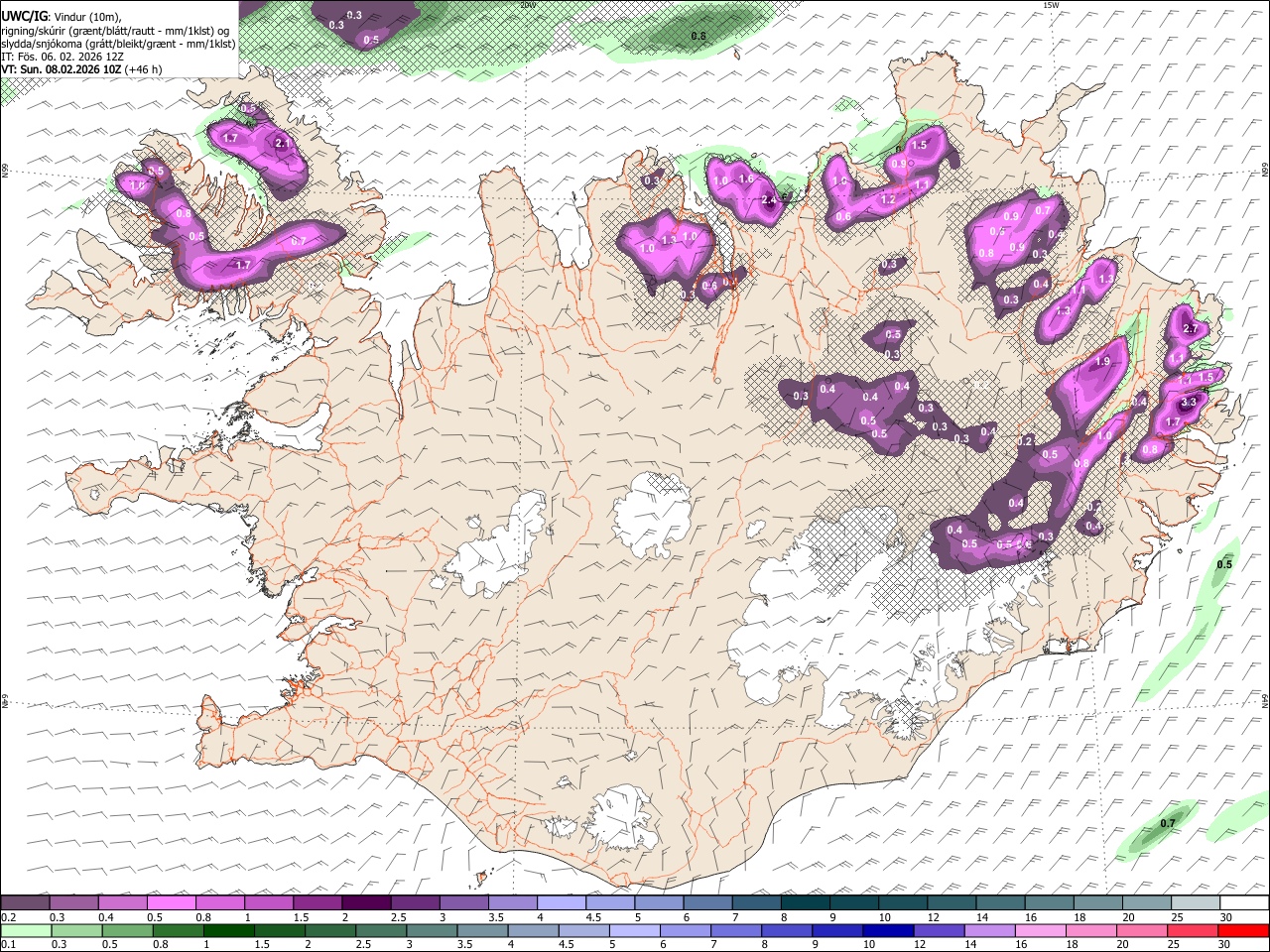Pick dark purple upper legend swatch between 2 and 2.5
The height and width of the screenshot is (952, 1270).
[x=365, y=903]
